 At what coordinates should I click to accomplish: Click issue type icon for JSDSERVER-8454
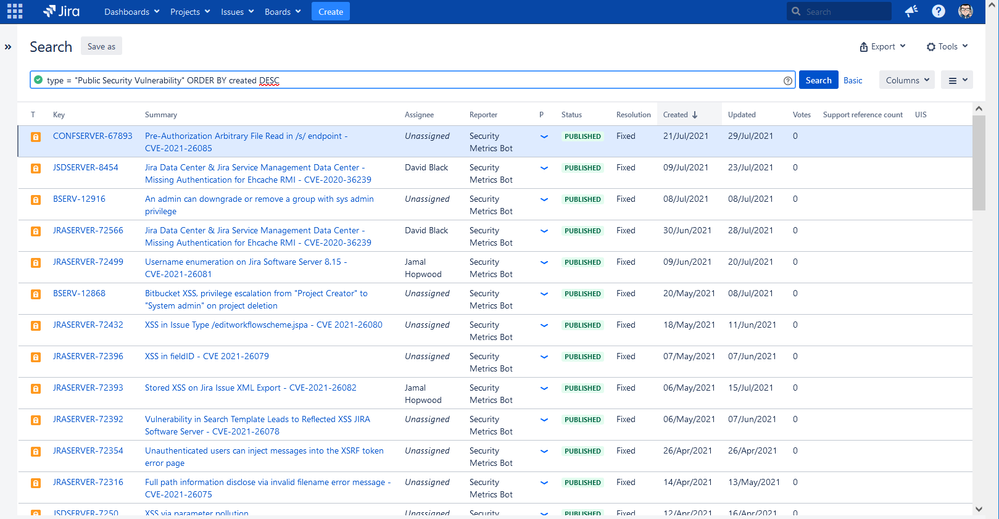point(36,168)
